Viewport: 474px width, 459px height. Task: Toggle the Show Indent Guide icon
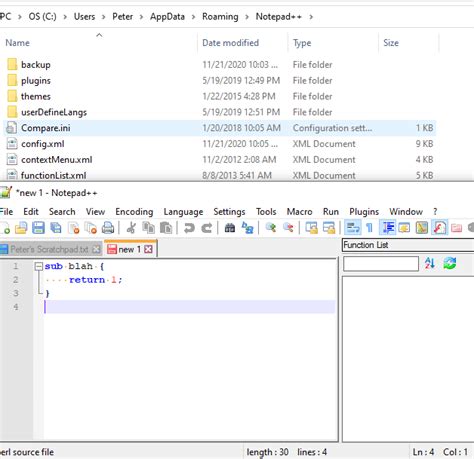[x=388, y=228]
